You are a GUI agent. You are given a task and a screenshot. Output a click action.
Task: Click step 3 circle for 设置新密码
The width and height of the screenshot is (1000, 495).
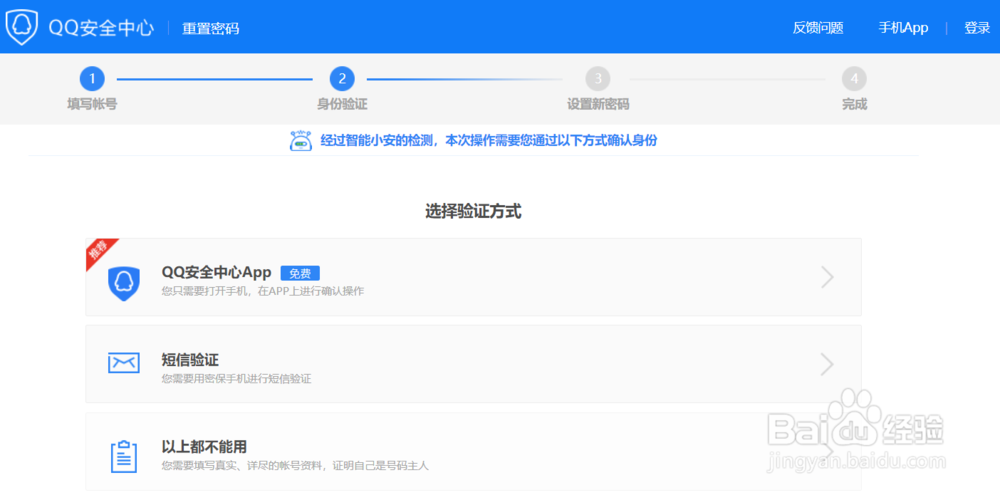pyautogui.click(x=598, y=79)
